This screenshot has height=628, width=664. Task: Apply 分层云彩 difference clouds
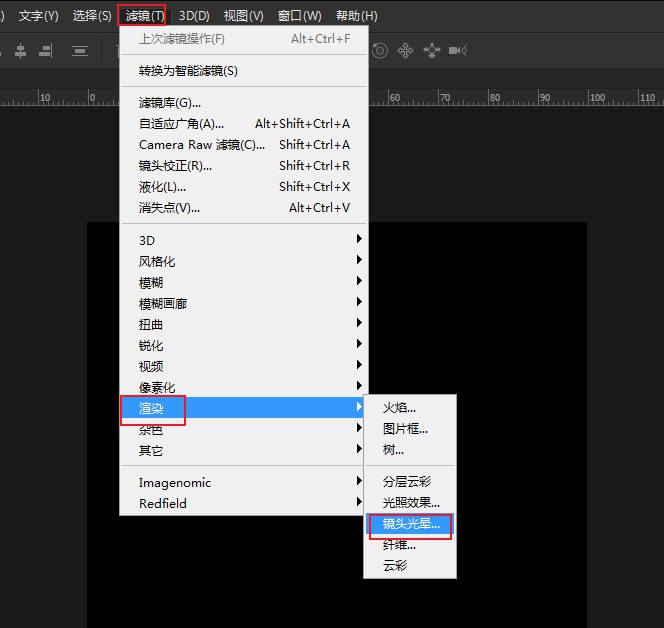click(x=410, y=481)
